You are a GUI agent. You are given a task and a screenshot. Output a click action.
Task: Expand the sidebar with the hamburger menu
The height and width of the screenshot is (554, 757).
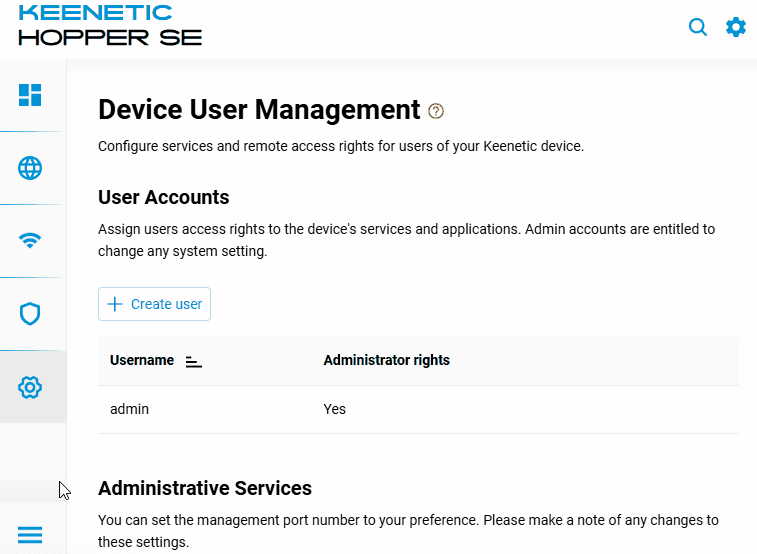coord(30,535)
